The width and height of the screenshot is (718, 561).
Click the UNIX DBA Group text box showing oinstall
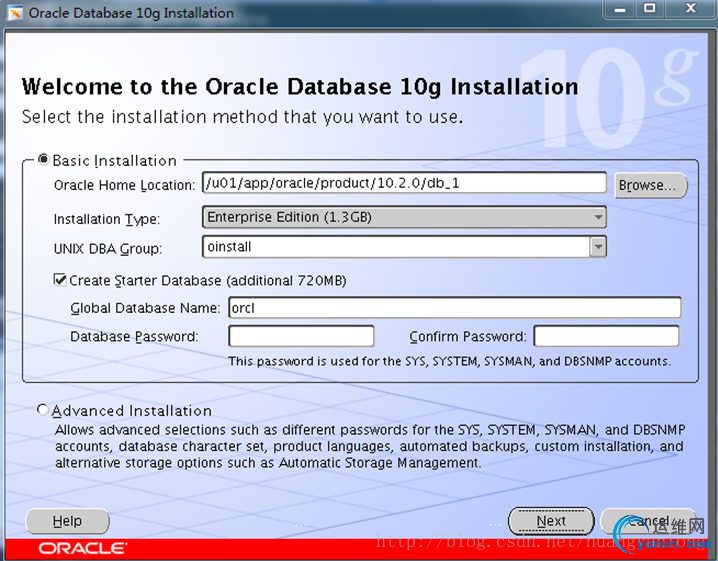coord(396,247)
